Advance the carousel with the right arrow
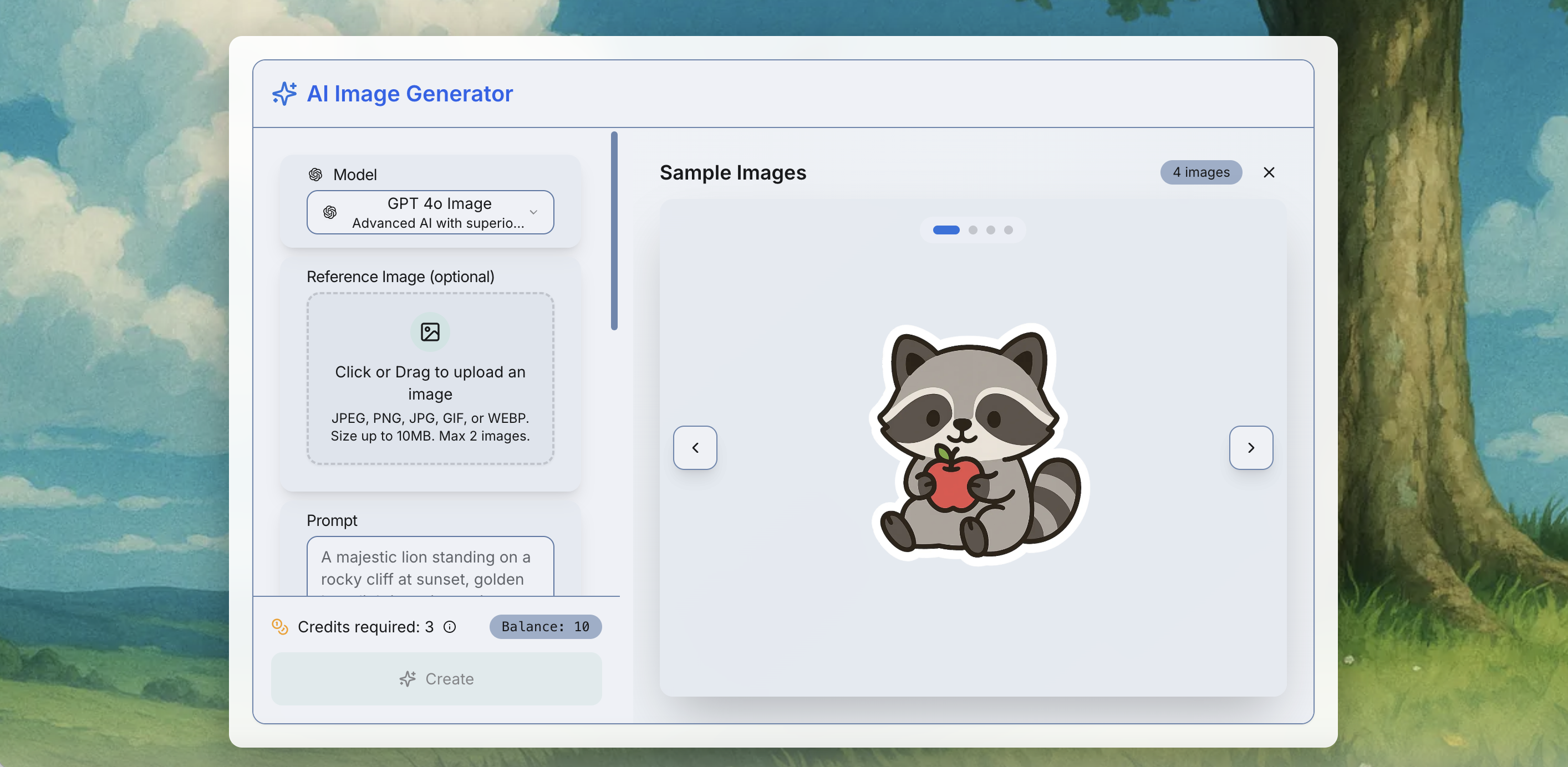Screen dimensions: 1568x767 point(1251,448)
